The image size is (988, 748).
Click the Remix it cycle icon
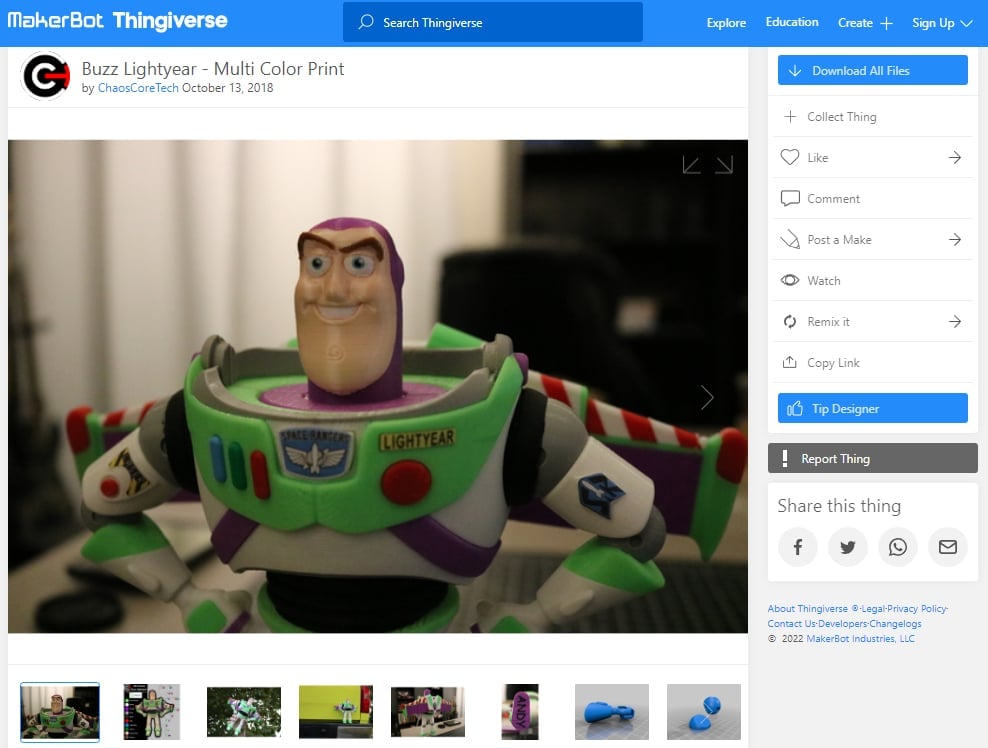click(790, 321)
